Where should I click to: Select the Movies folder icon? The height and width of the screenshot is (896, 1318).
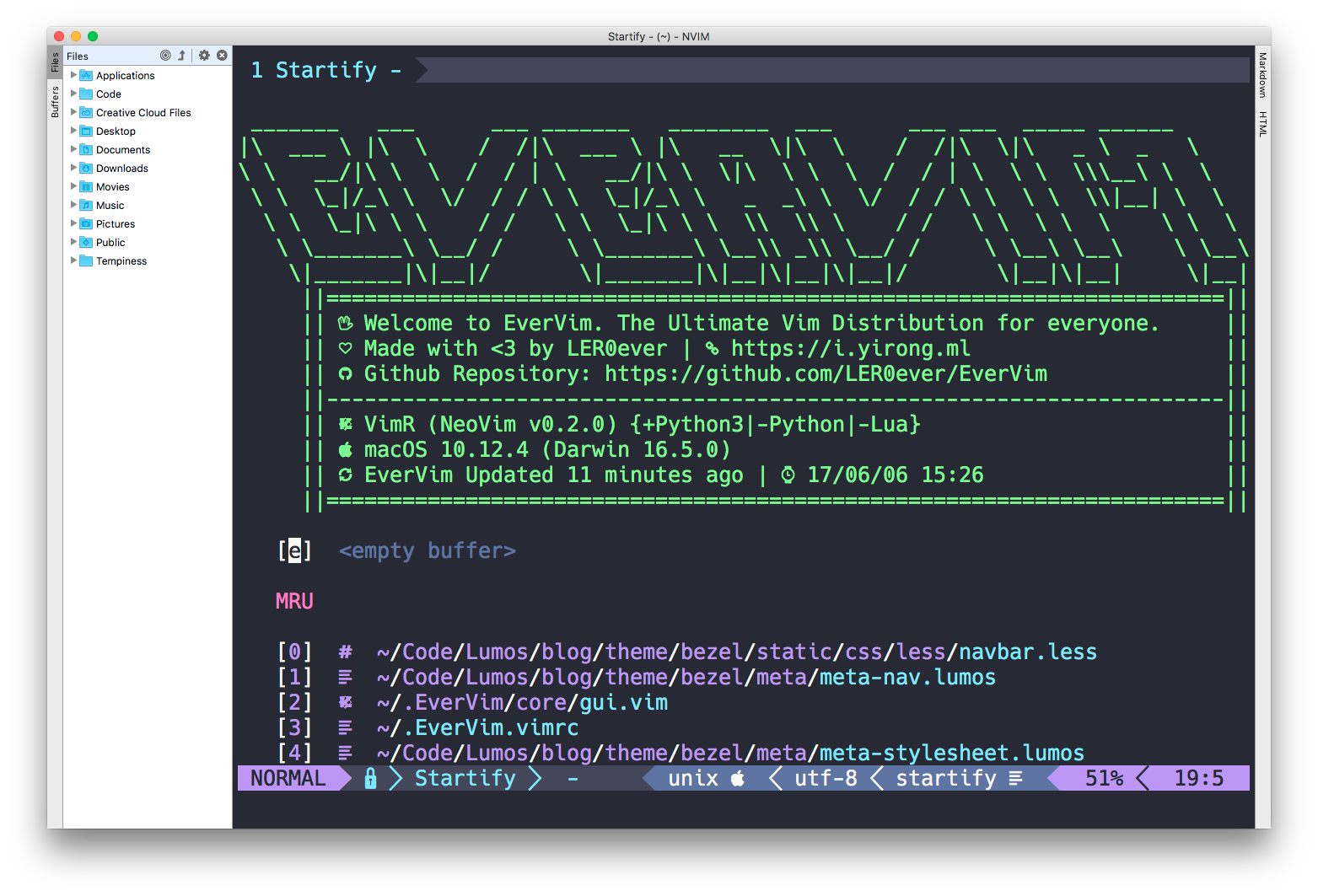click(86, 187)
